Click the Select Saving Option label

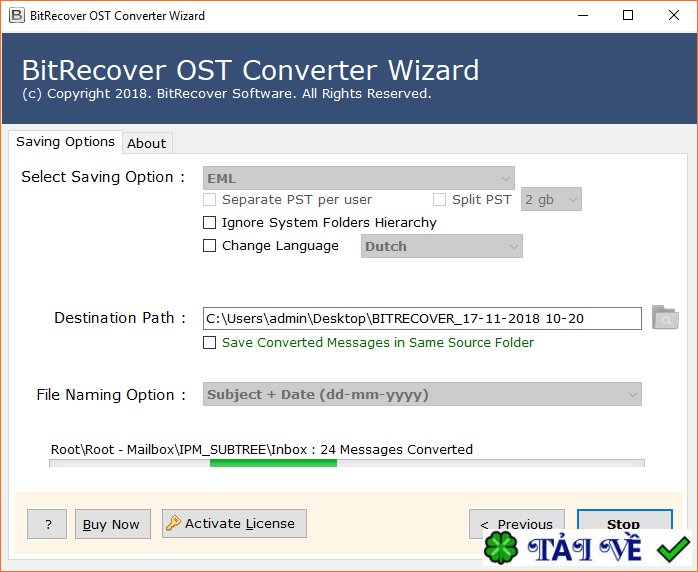103,177
